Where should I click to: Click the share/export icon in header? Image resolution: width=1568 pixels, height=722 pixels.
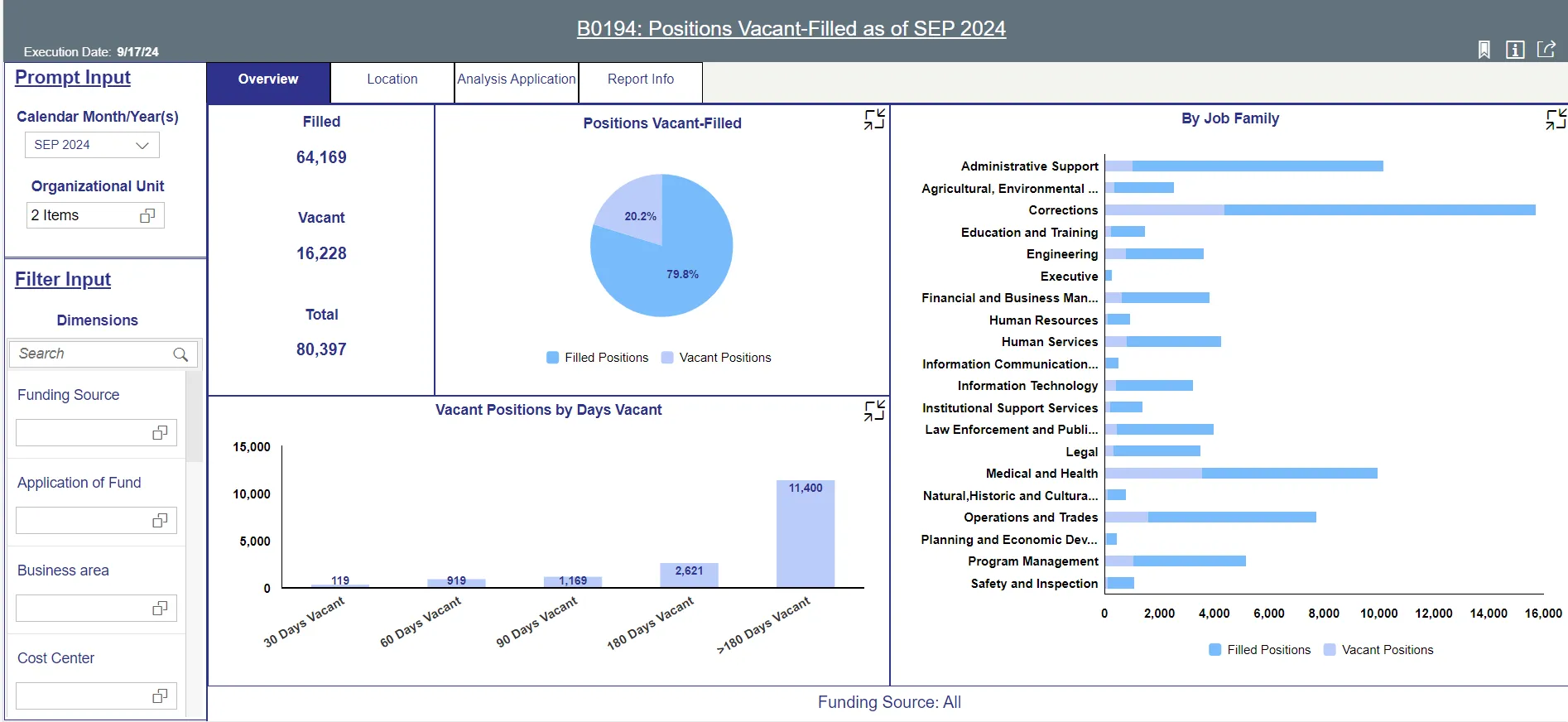pos(1546,50)
